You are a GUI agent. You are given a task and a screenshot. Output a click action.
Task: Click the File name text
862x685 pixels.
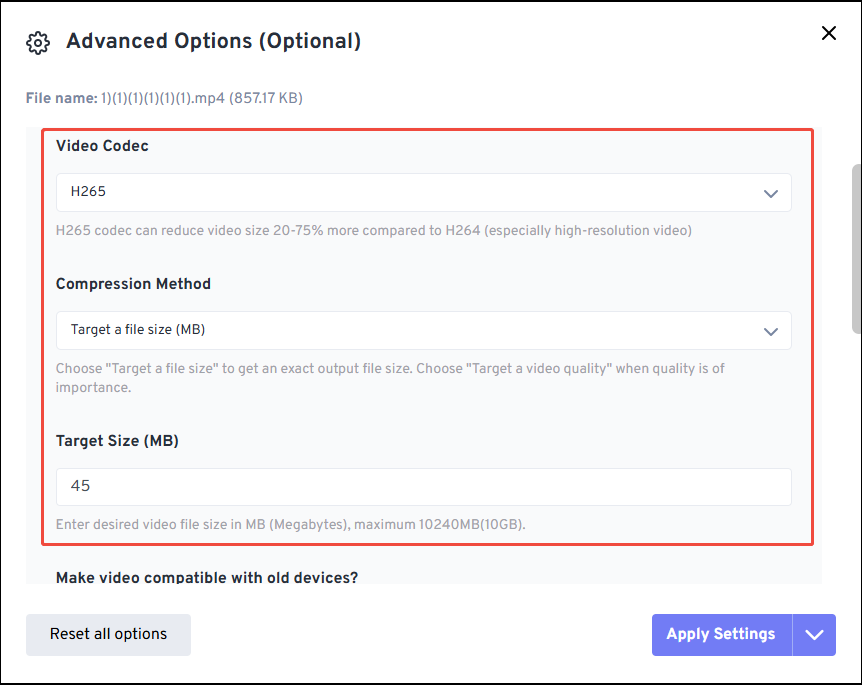point(164,98)
